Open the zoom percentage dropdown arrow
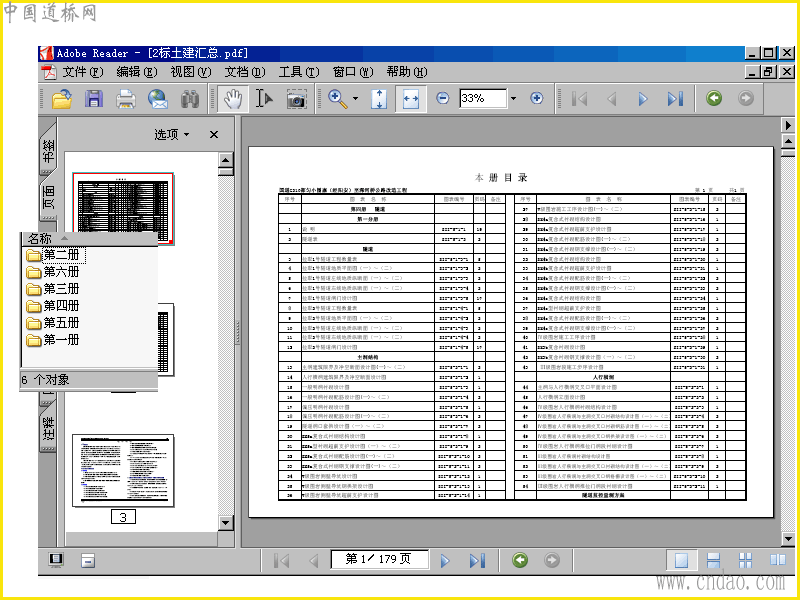Screen dimensions: 800x600 pyautogui.click(x=513, y=98)
